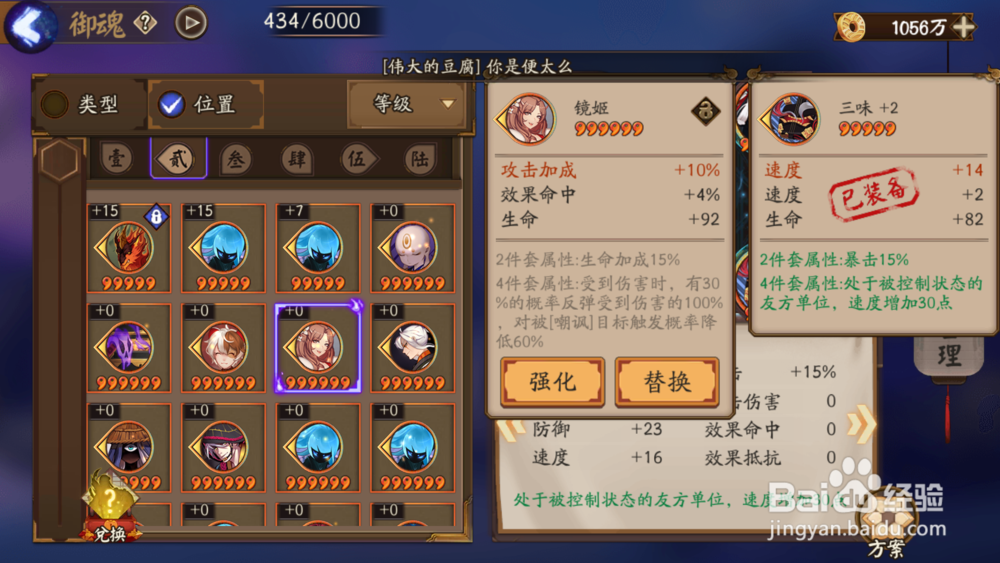Open the 御魂 help question mark
Screen dimensions: 1000x563
145,24
